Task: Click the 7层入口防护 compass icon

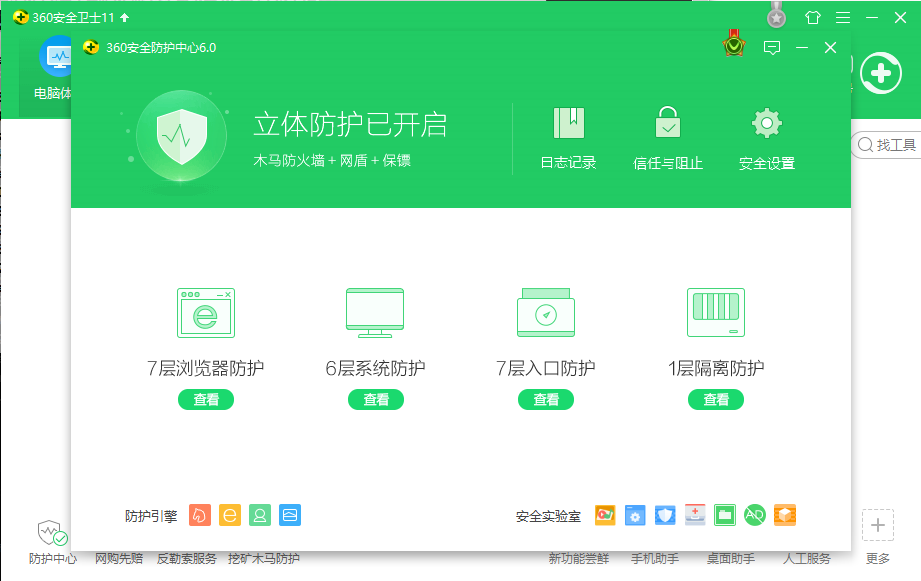Action: [546, 313]
